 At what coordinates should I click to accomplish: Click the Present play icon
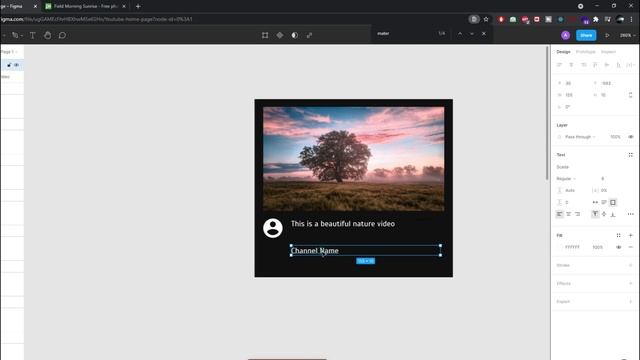[x=607, y=36]
